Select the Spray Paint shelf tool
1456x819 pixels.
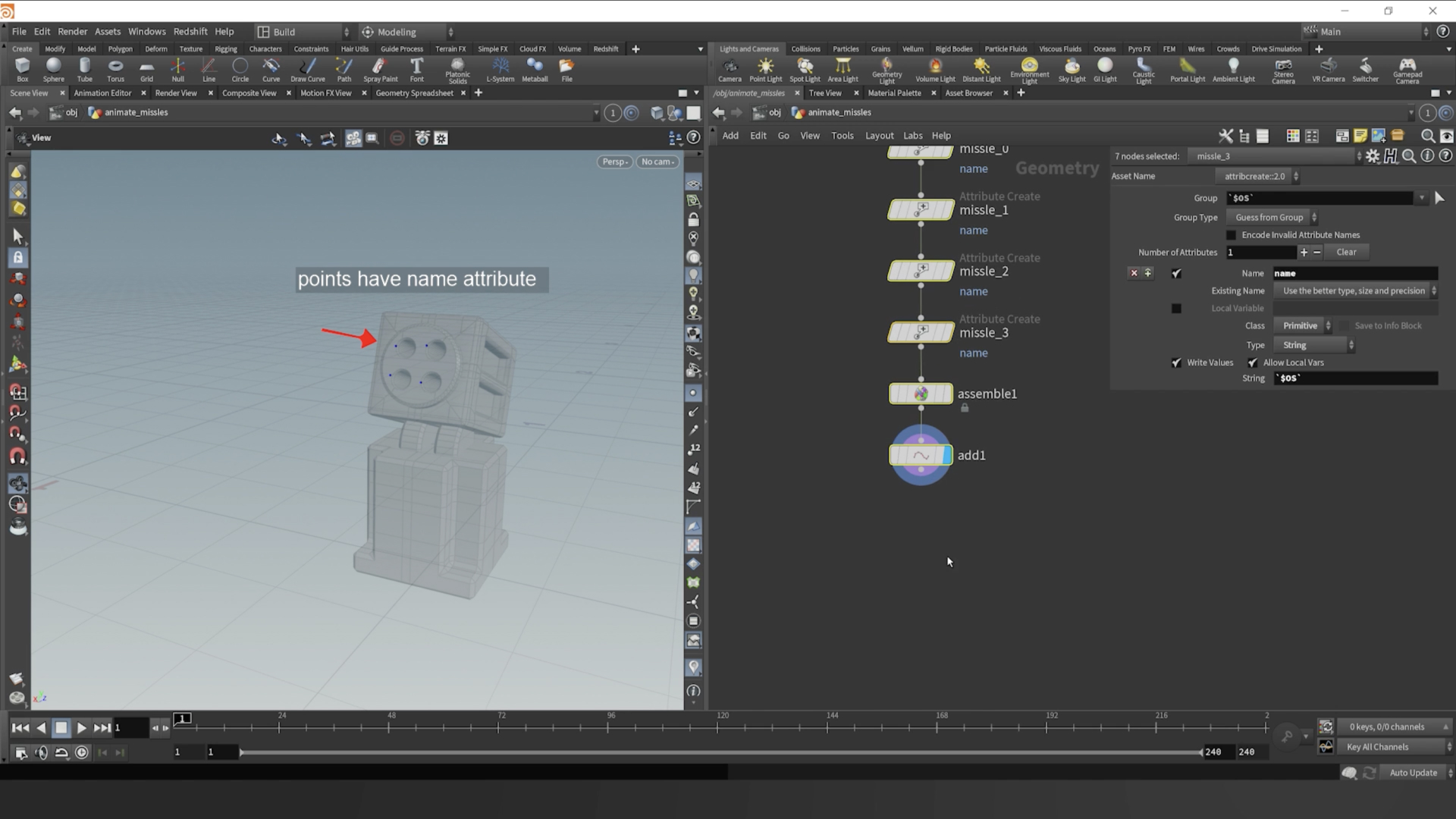pyautogui.click(x=380, y=70)
